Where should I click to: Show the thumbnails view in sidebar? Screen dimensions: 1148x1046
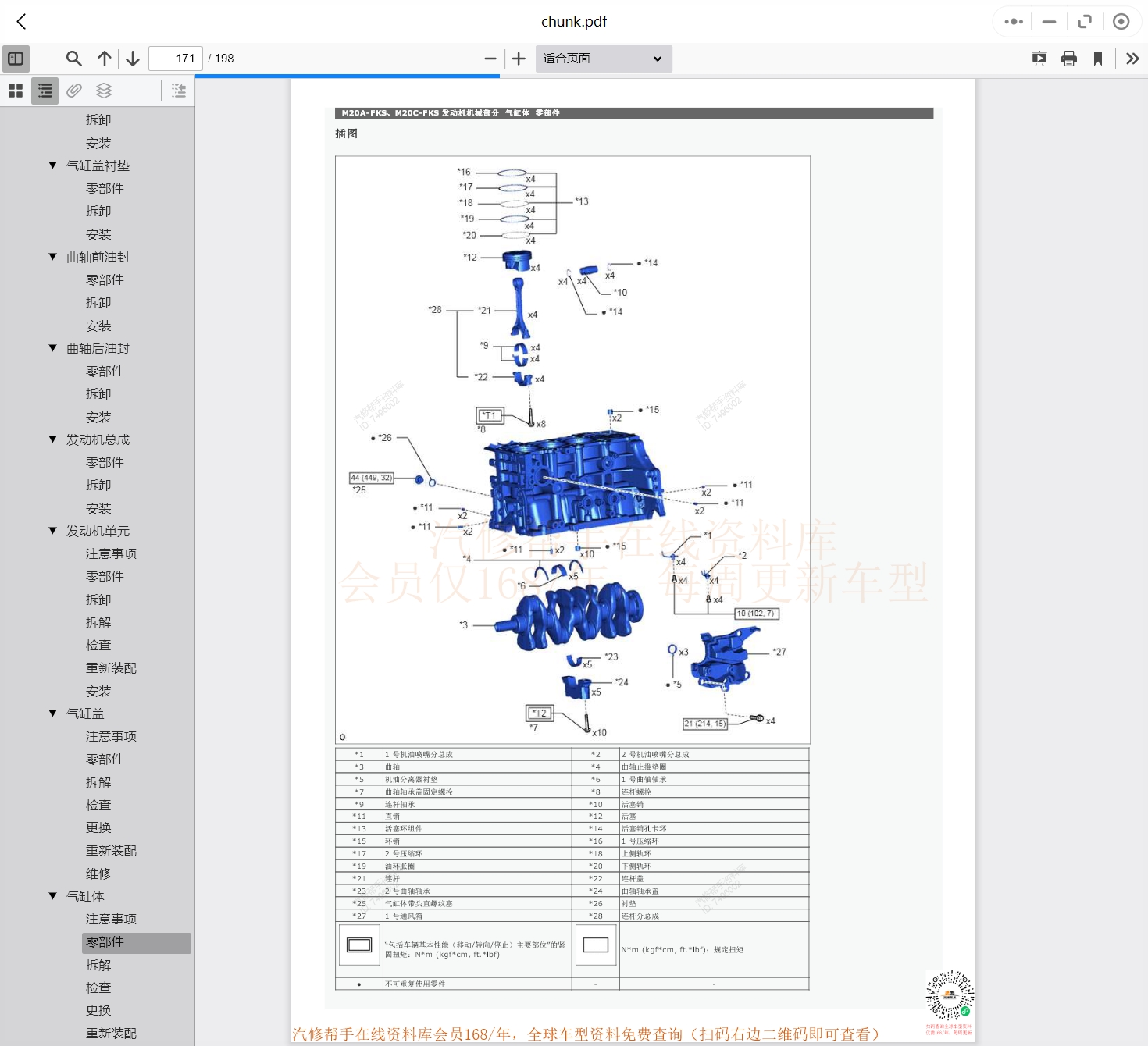16,91
